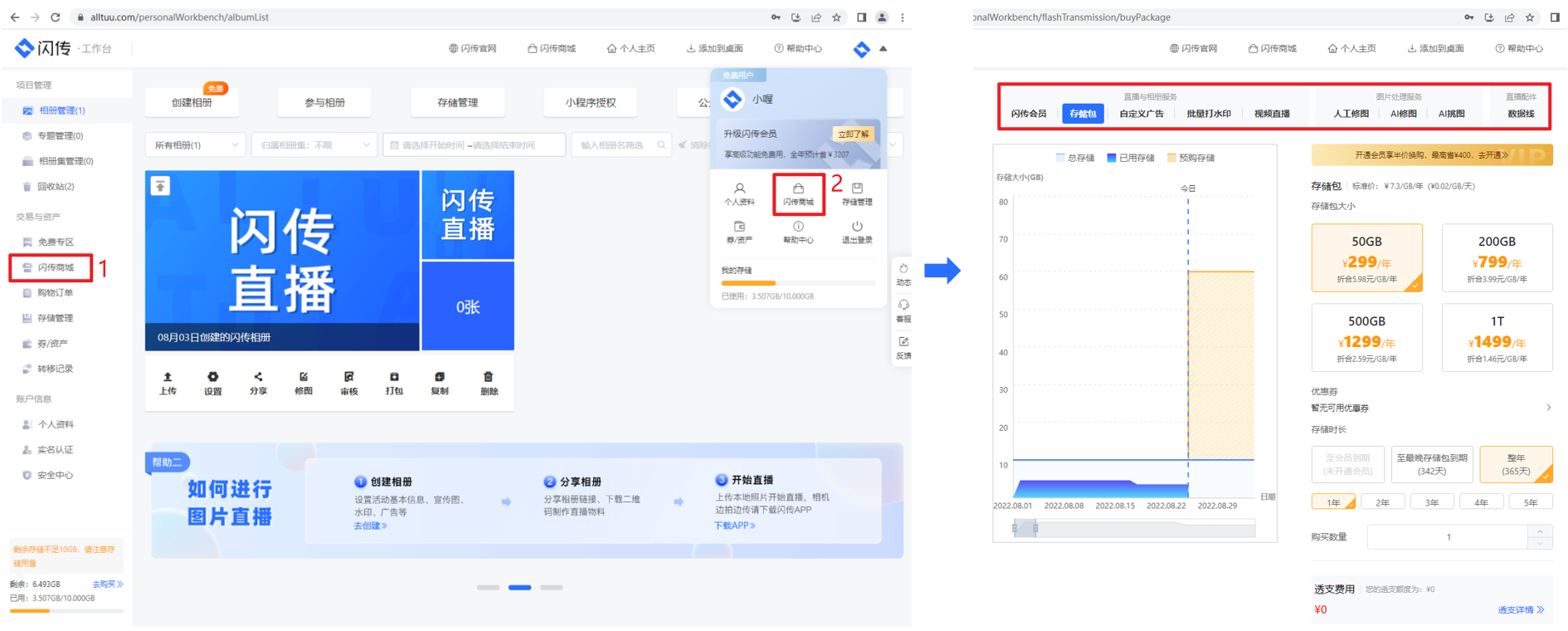Click the user avatar icon in top nav

[861, 49]
